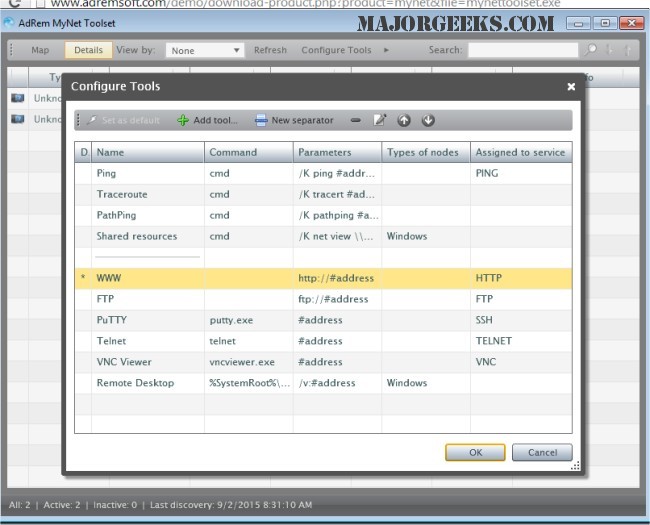Click the http://#address parameter cell
Image resolution: width=650 pixels, height=525 pixels.
click(337, 278)
